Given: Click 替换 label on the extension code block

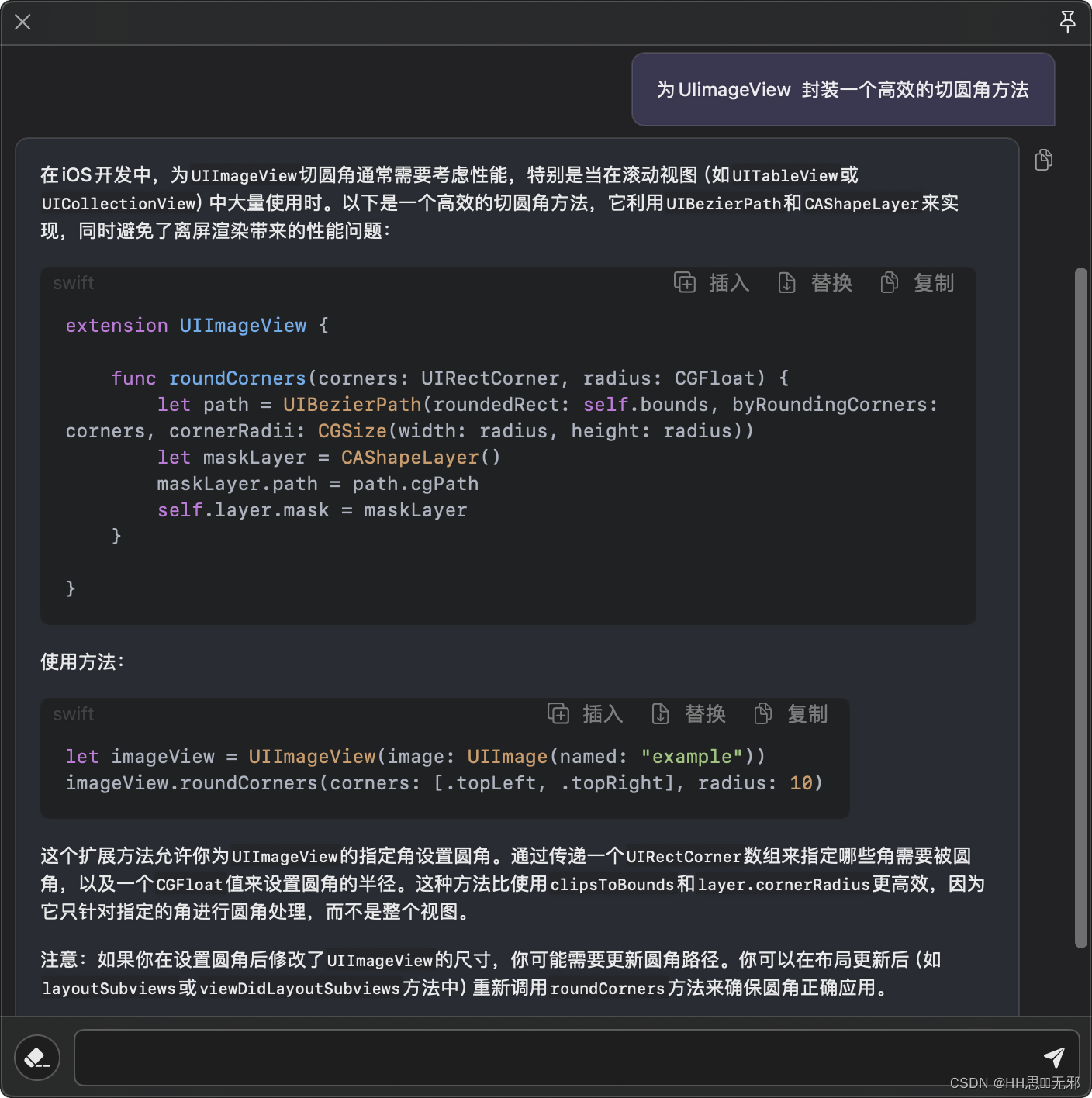Looking at the screenshot, I should point(831,283).
